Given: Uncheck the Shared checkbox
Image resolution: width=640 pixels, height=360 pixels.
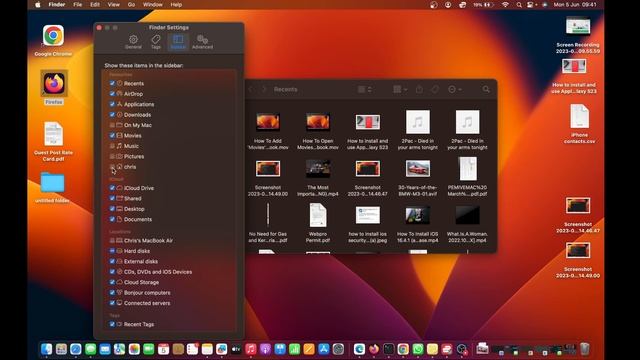Looking at the screenshot, I should click(112, 198).
